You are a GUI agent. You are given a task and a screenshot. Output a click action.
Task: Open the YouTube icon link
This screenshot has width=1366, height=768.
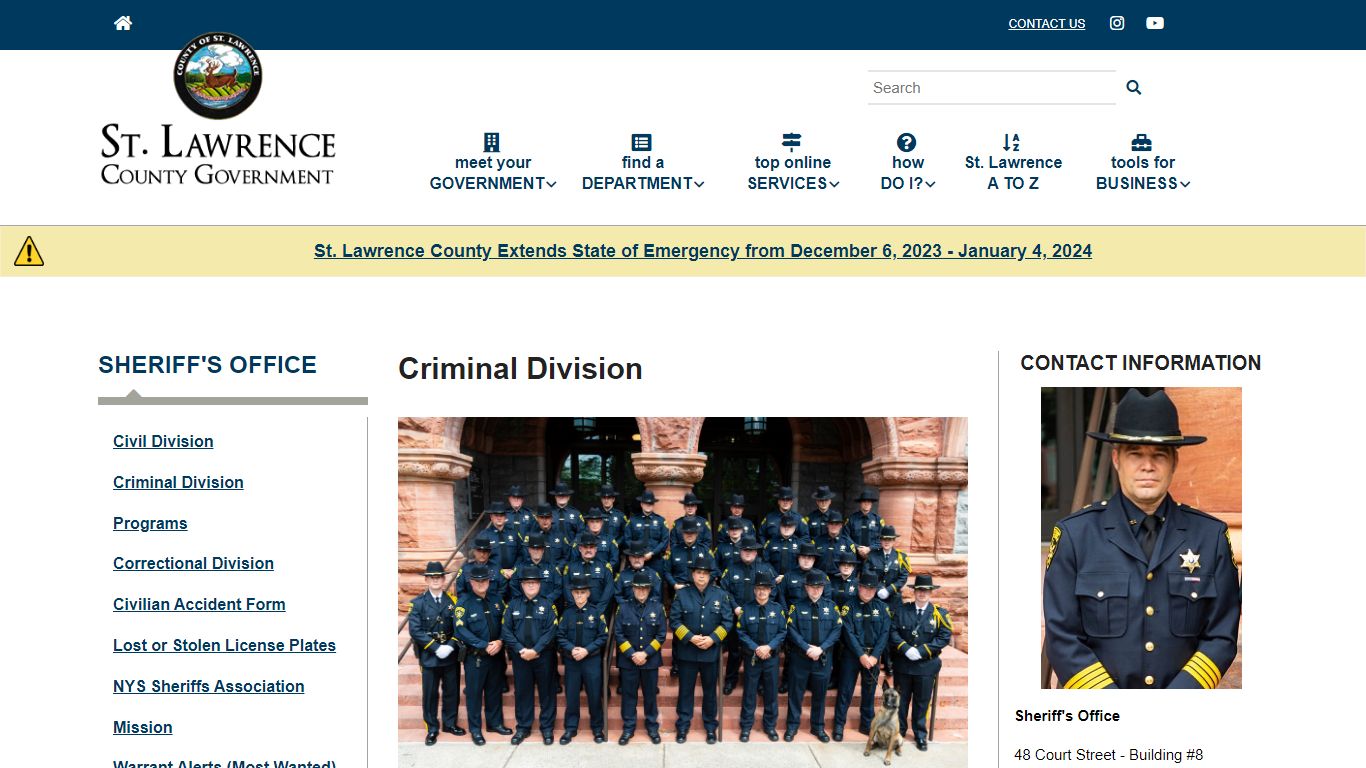(1155, 23)
